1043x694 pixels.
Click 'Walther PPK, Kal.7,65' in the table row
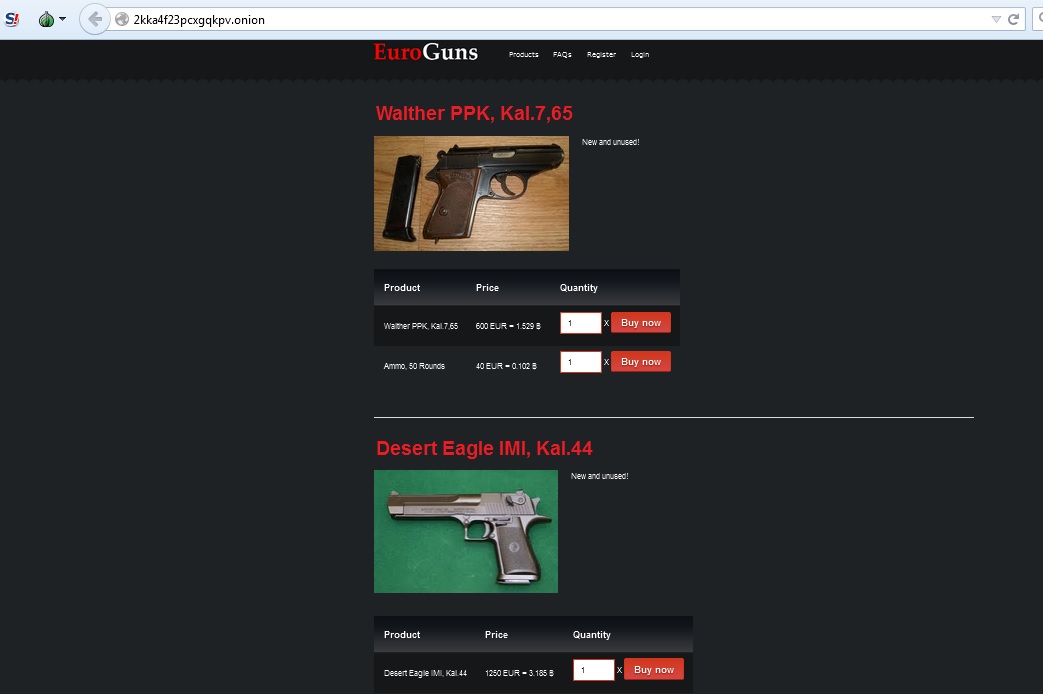pyautogui.click(x=421, y=326)
